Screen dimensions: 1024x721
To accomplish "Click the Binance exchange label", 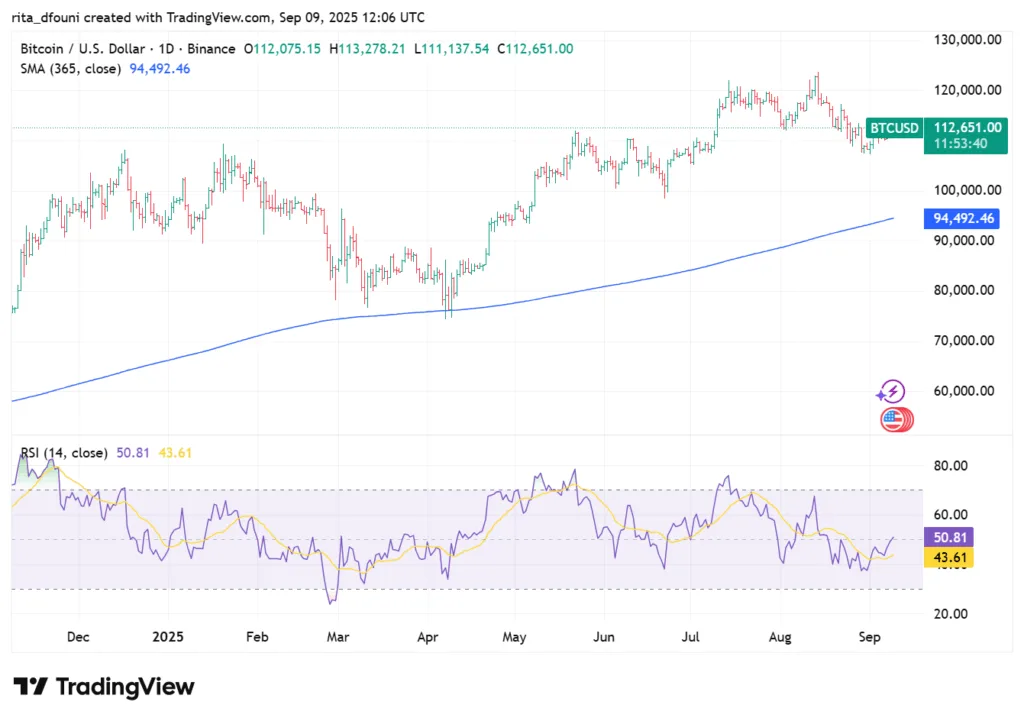I will (x=211, y=49).
